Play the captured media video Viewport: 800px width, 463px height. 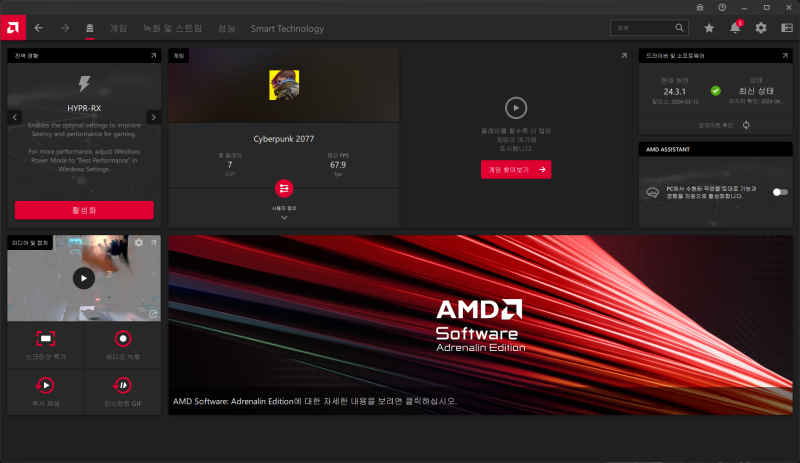84,278
